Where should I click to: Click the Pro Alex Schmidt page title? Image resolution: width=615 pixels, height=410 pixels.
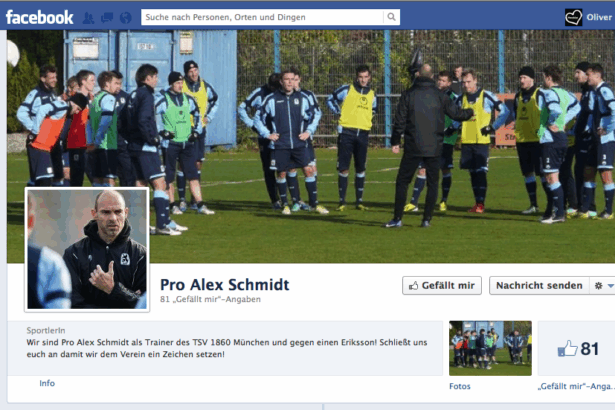pos(225,284)
